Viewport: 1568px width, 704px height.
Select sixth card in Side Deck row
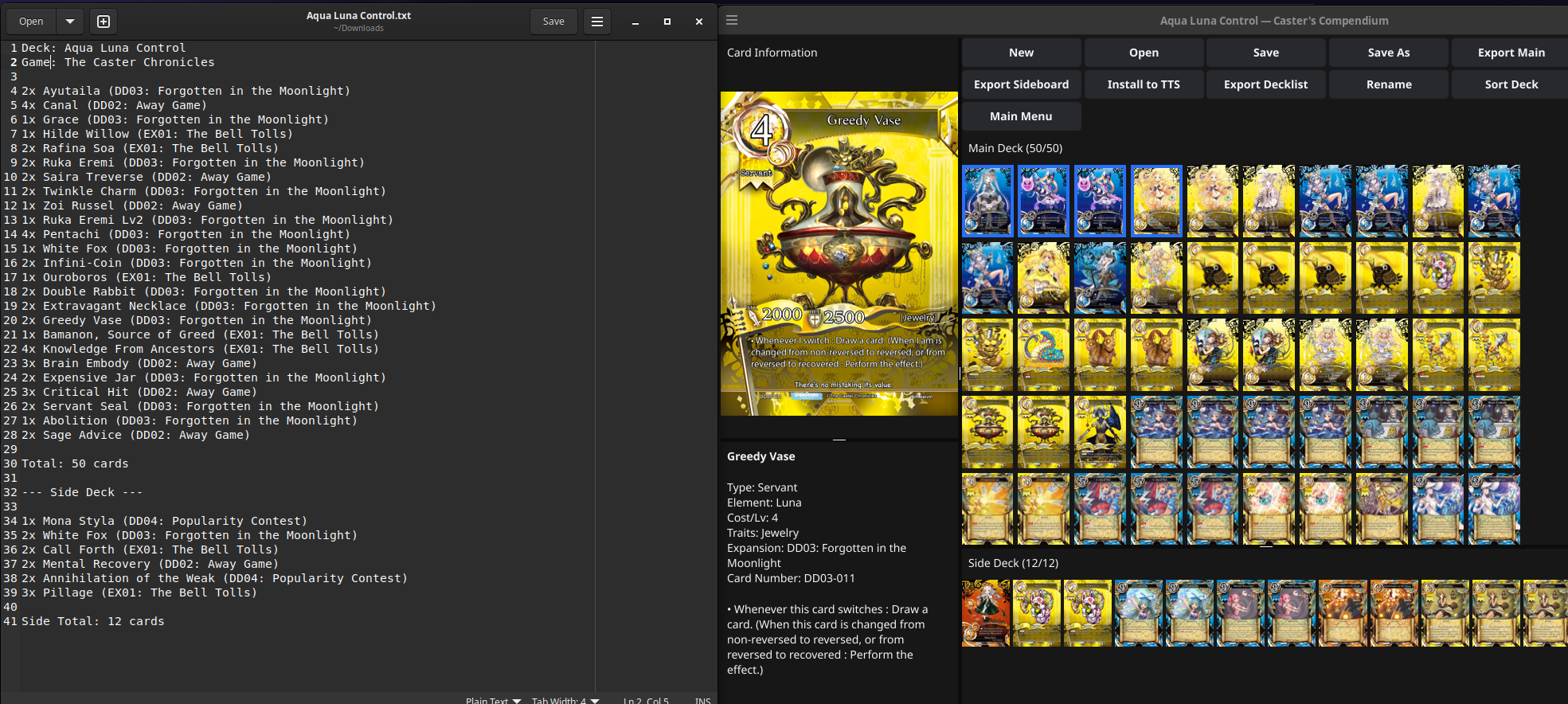click(x=1241, y=613)
